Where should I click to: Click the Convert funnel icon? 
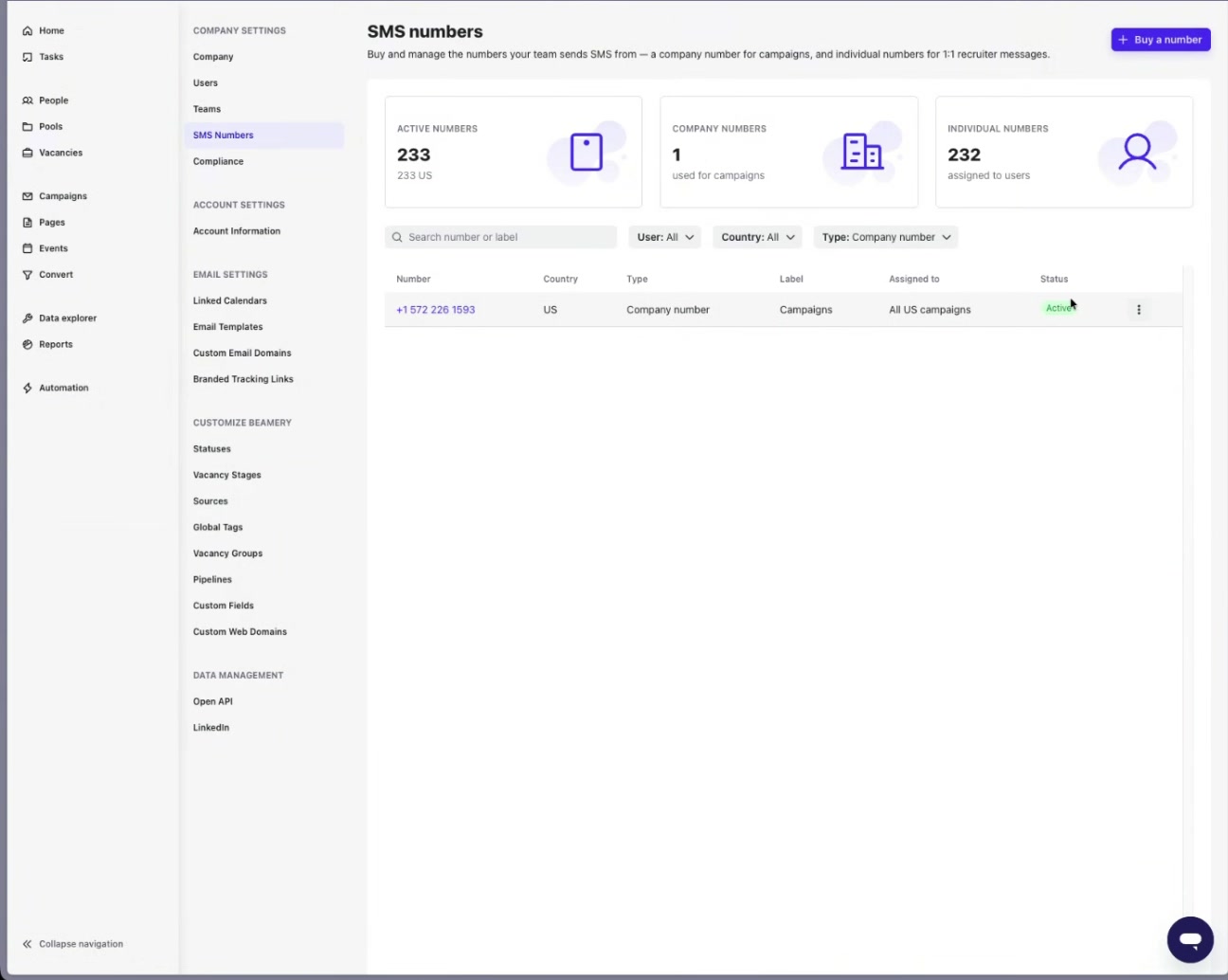pos(27,275)
